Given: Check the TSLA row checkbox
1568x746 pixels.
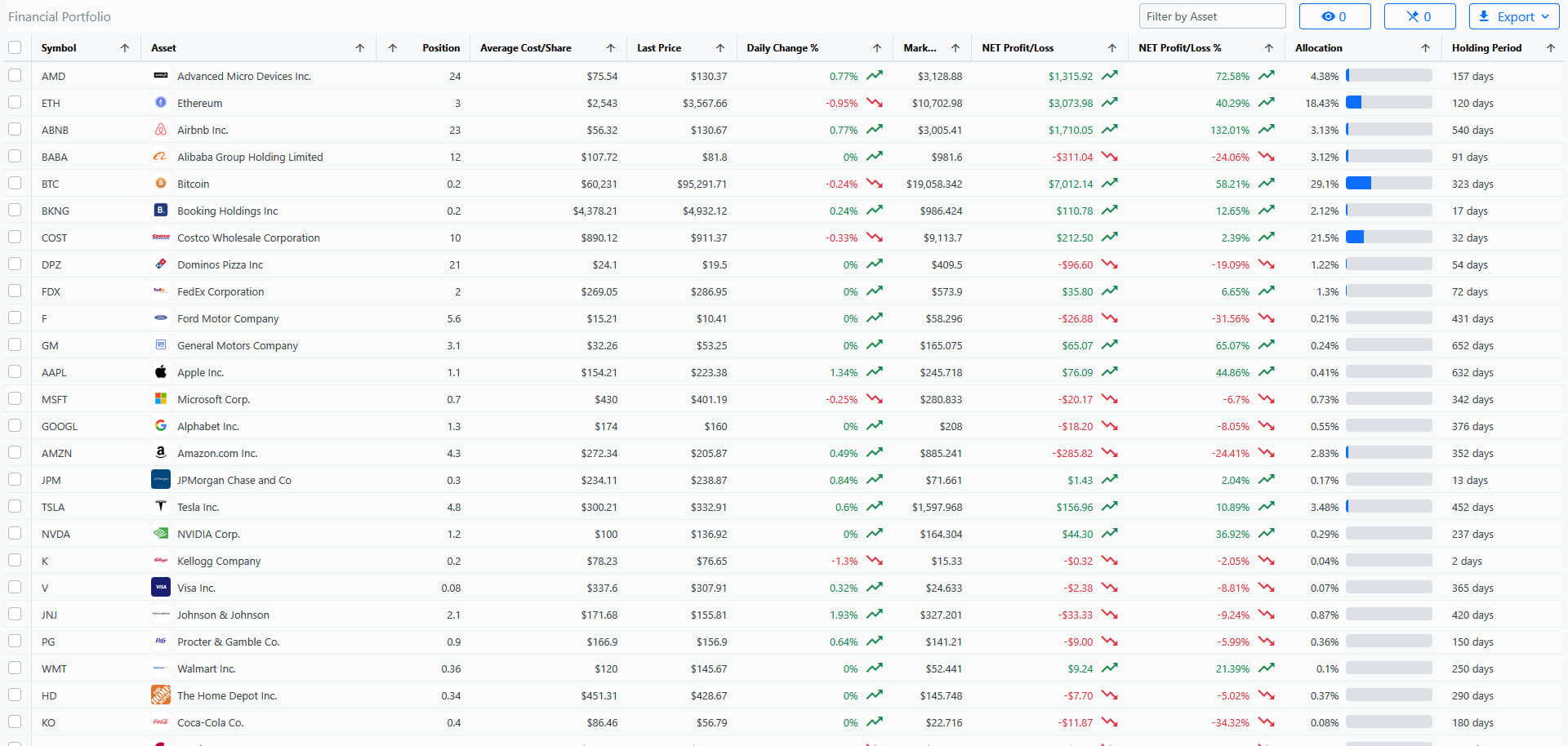Looking at the screenshot, I should [15, 506].
